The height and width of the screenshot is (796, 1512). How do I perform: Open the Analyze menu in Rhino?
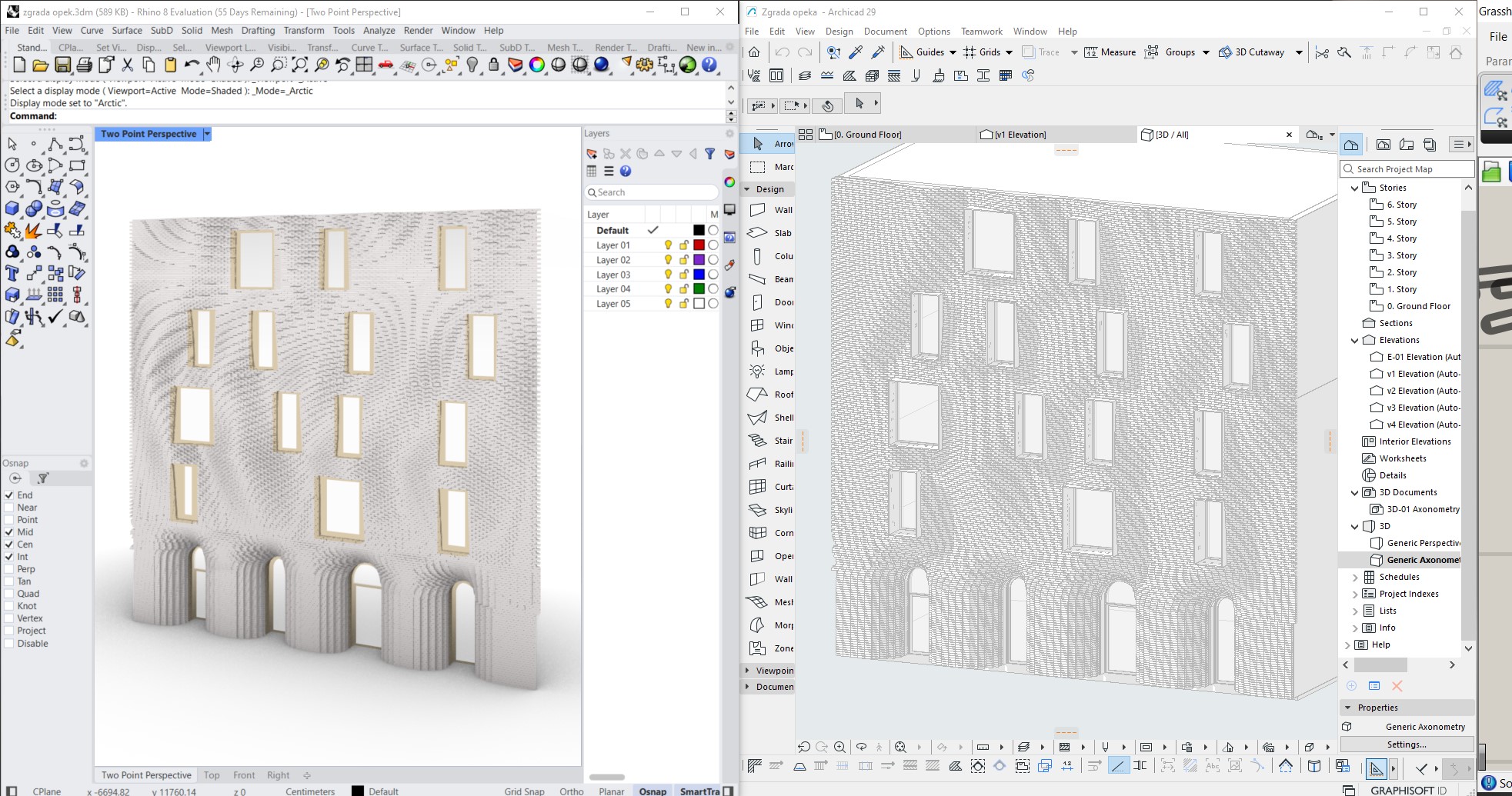pos(379,31)
